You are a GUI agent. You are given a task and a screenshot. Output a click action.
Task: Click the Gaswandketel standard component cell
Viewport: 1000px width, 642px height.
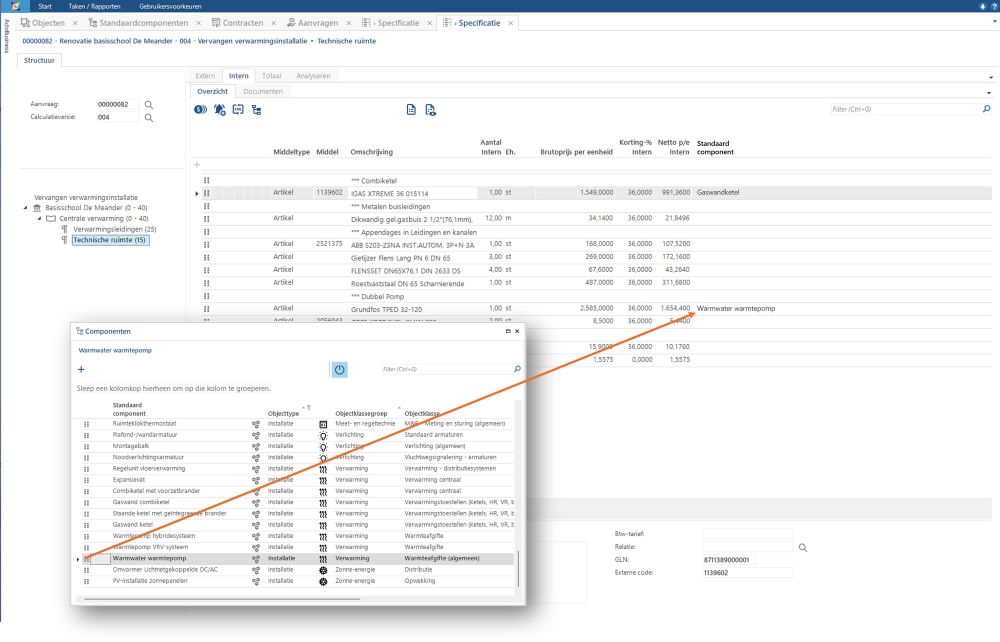[718, 193]
